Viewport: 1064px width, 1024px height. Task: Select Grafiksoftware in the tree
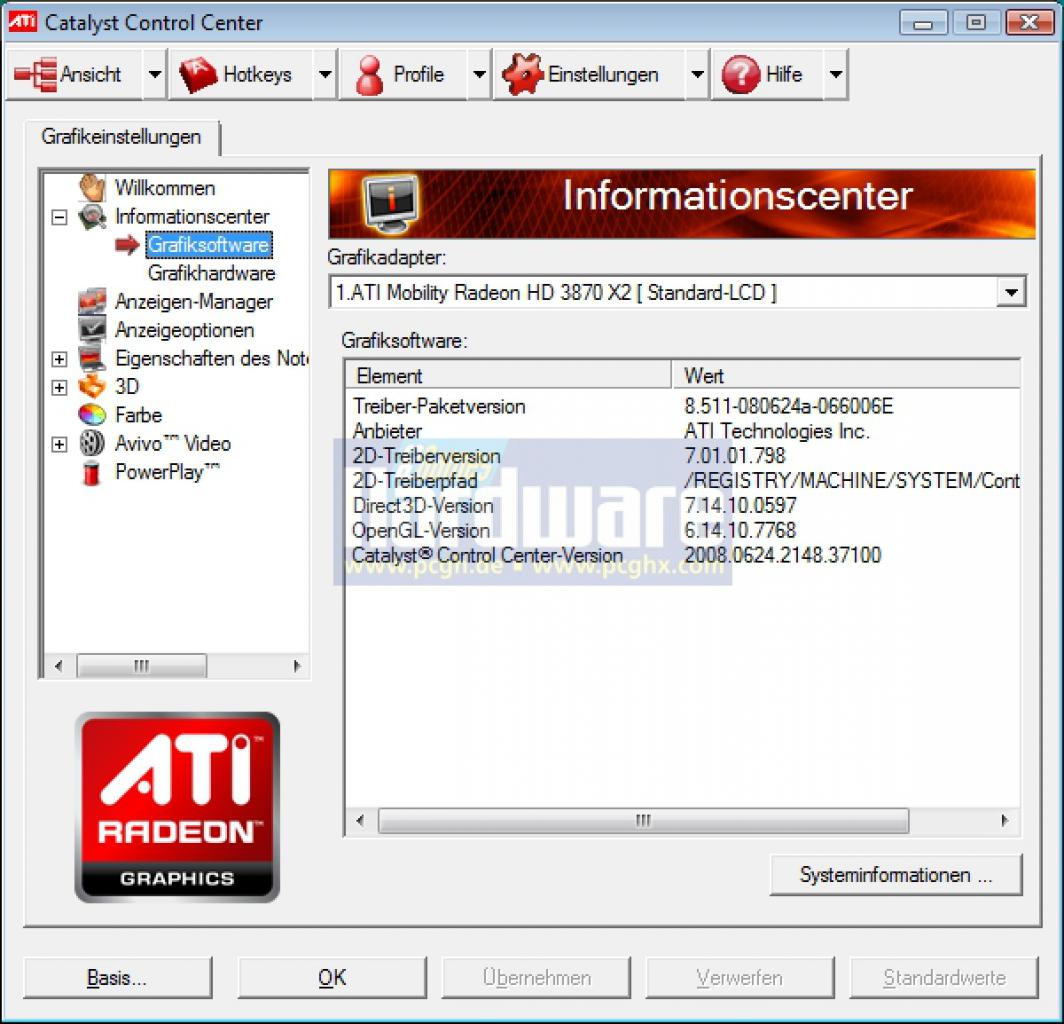(x=208, y=244)
